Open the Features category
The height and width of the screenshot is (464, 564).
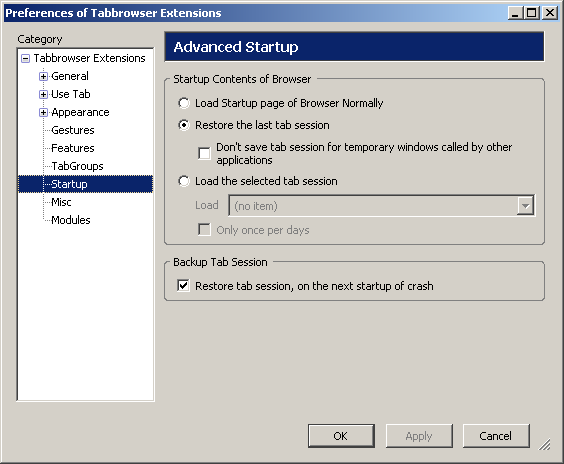tap(73, 148)
